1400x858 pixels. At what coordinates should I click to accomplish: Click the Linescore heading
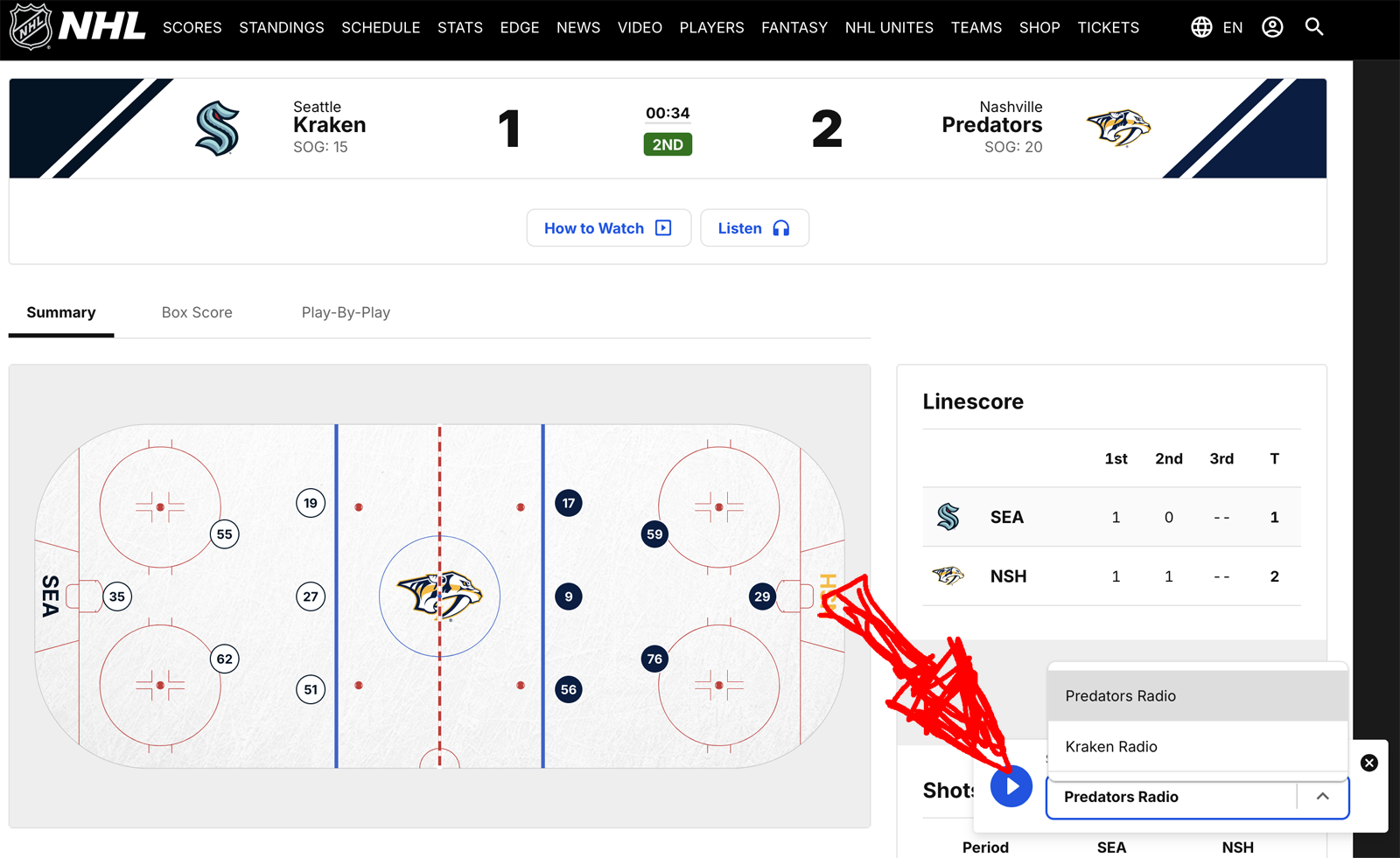[973, 401]
